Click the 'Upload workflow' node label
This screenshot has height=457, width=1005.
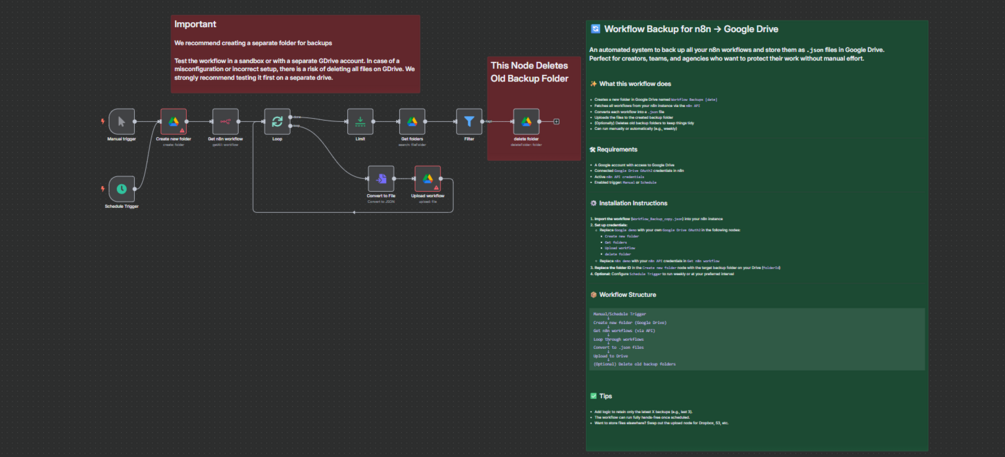click(x=428, y=195)
